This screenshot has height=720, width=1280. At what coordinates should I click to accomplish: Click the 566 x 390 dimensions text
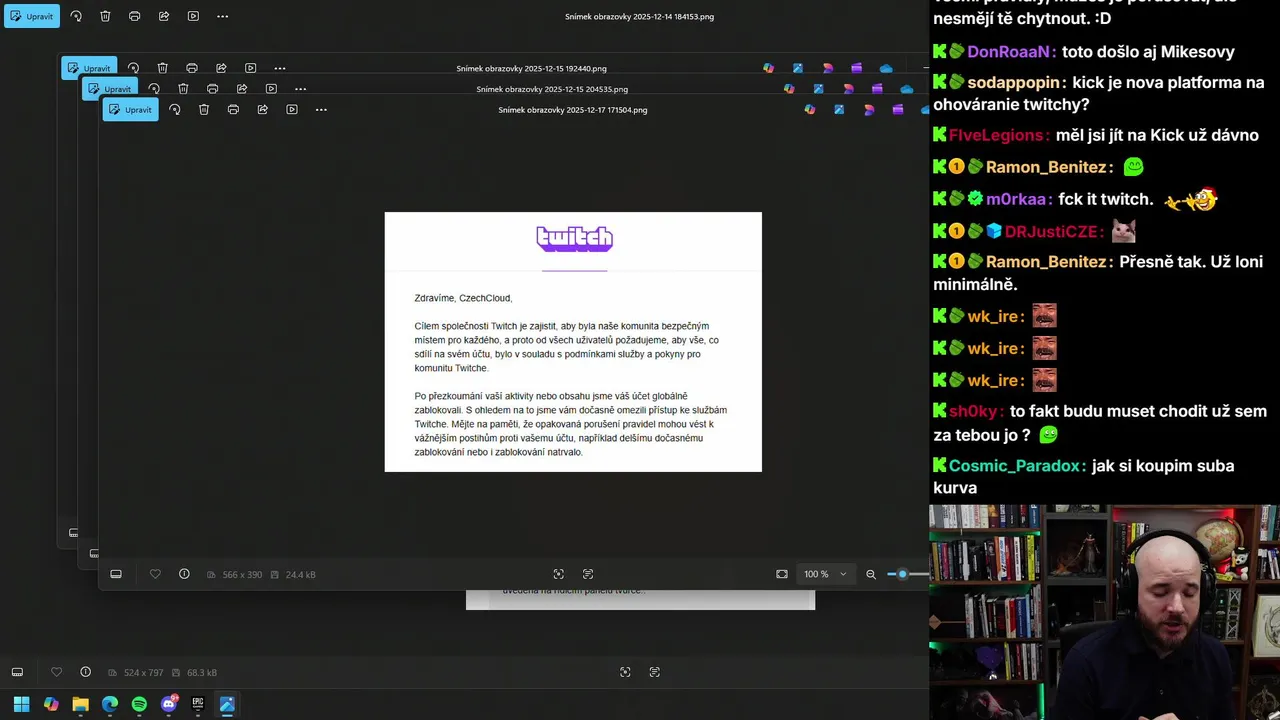coord(242,575)
